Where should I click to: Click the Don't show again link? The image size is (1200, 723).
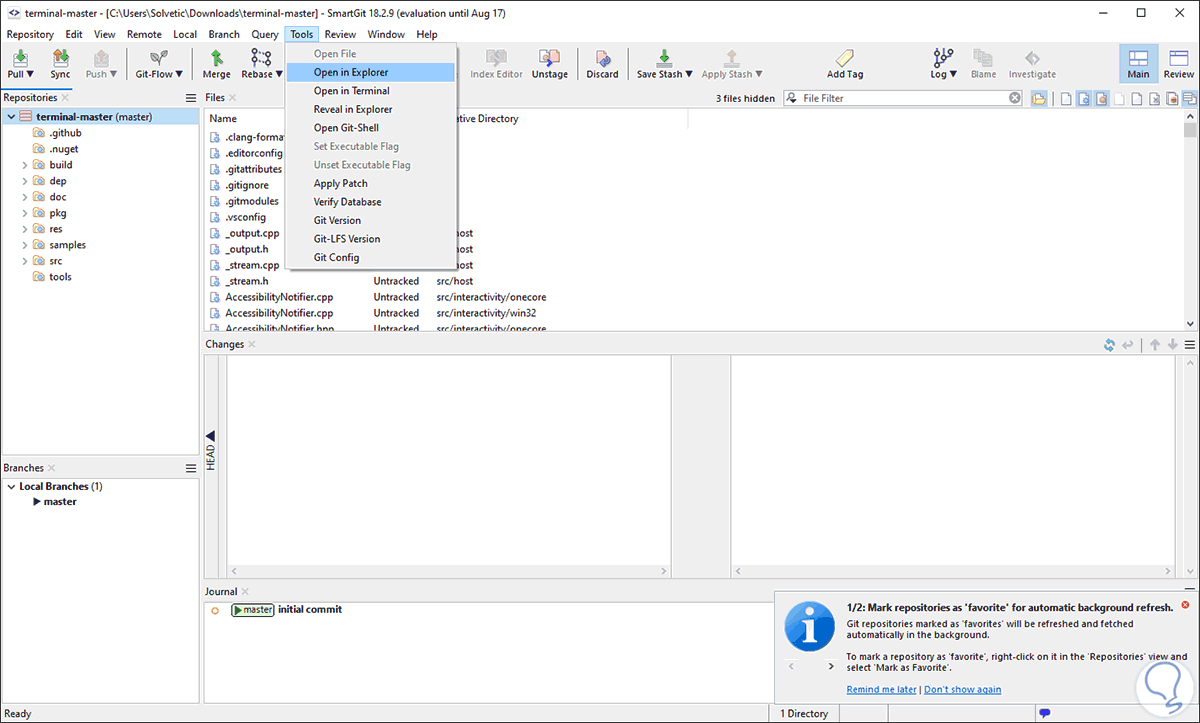point(962,689)
